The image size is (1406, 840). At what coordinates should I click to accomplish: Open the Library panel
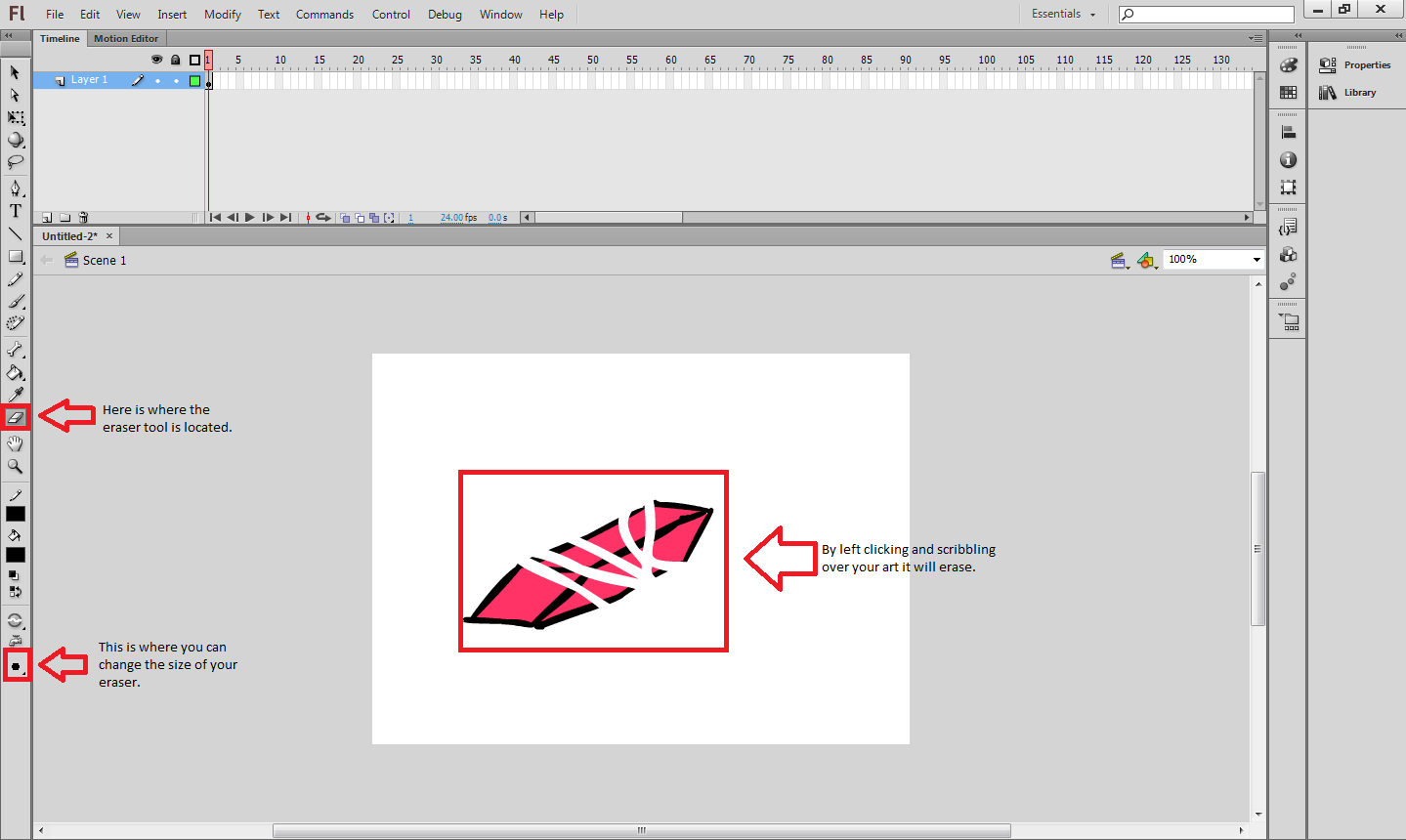(1359, 92)
